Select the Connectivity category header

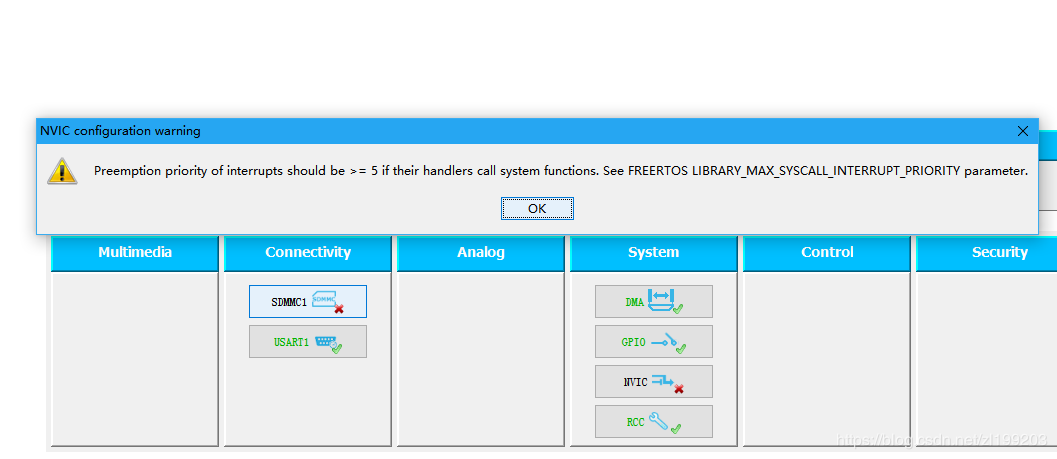click(x=308, y=253)
